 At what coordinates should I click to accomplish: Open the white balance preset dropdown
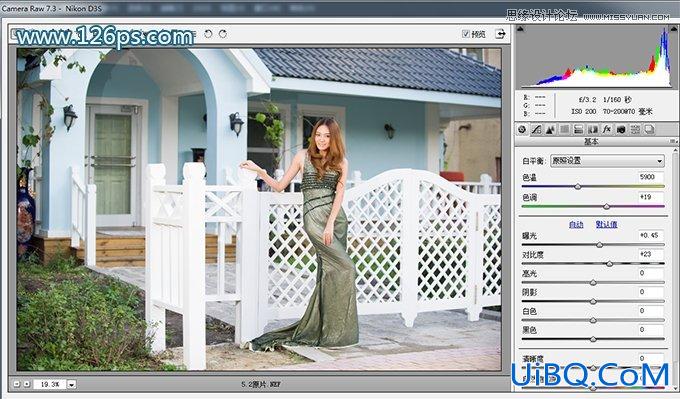[607, 161]
